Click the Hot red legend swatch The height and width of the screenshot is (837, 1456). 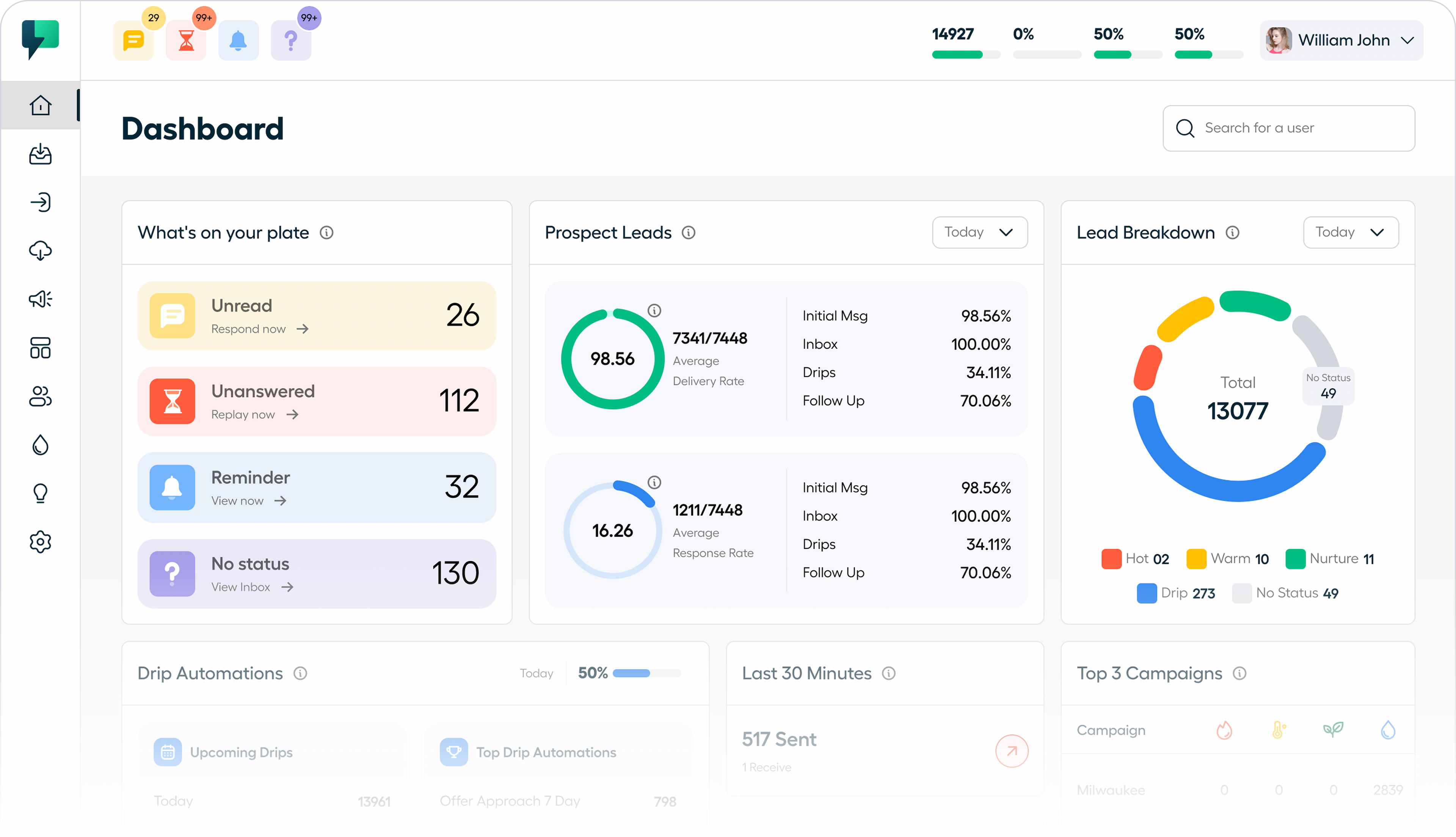[1111, 559]
